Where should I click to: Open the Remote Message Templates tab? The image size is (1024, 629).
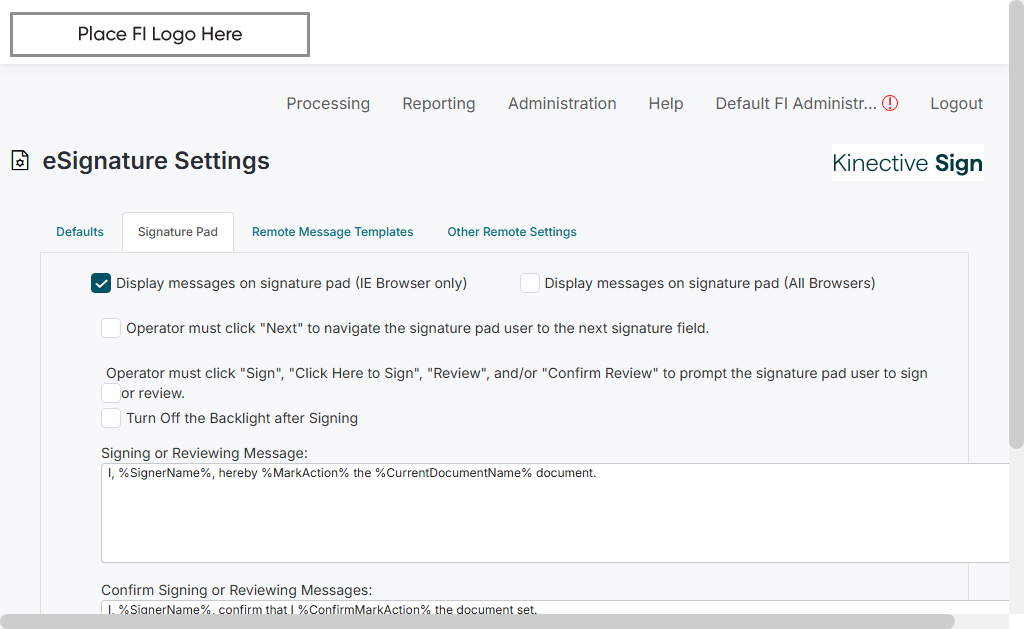pos(332,232)
